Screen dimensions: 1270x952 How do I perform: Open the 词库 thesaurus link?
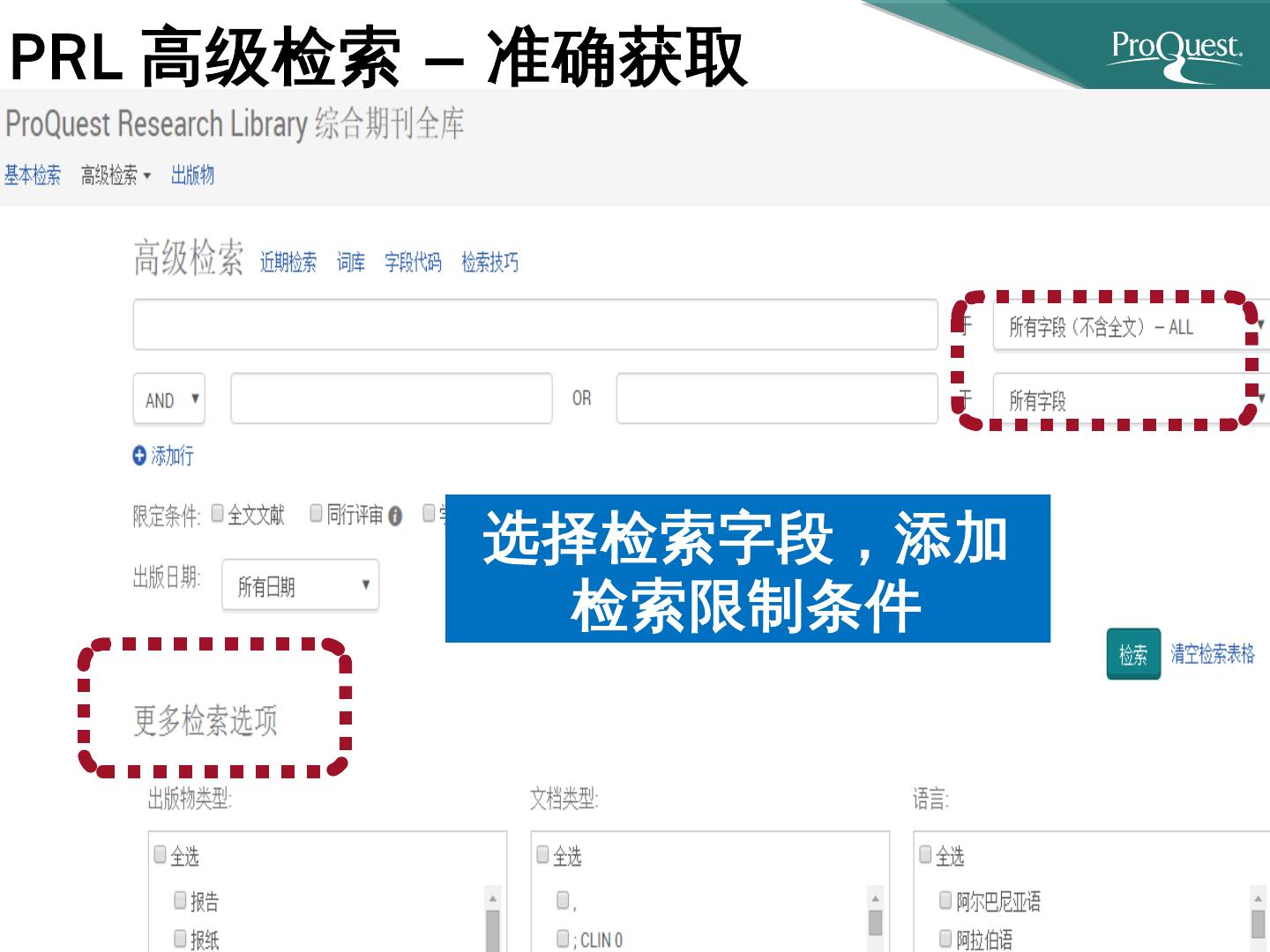point(351,263)
